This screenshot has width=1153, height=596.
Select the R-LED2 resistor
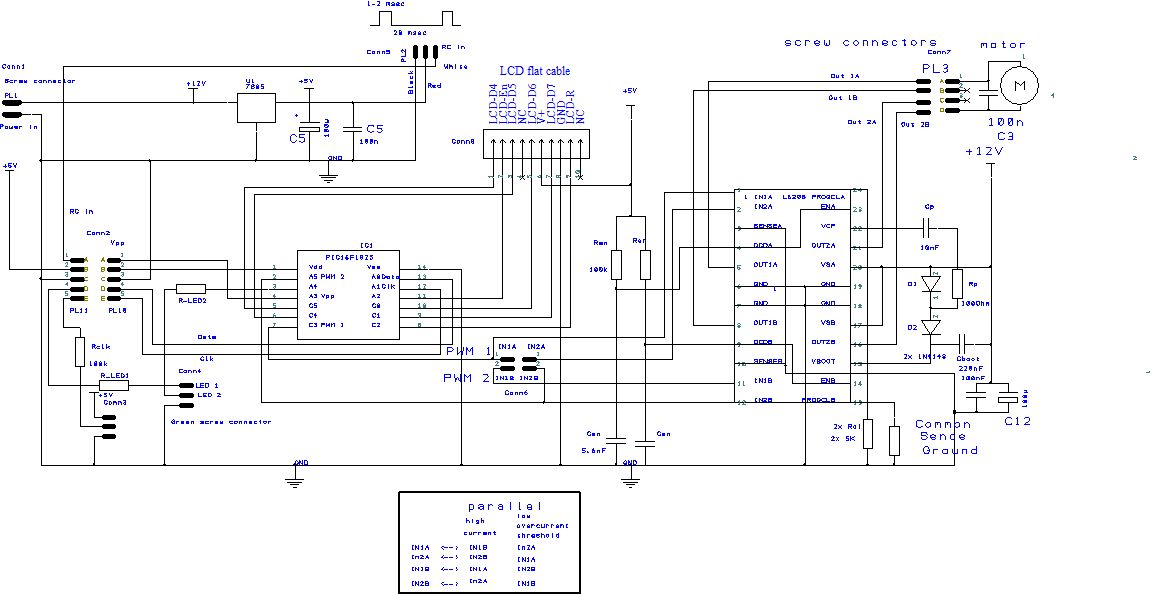(x=191, y=289)
